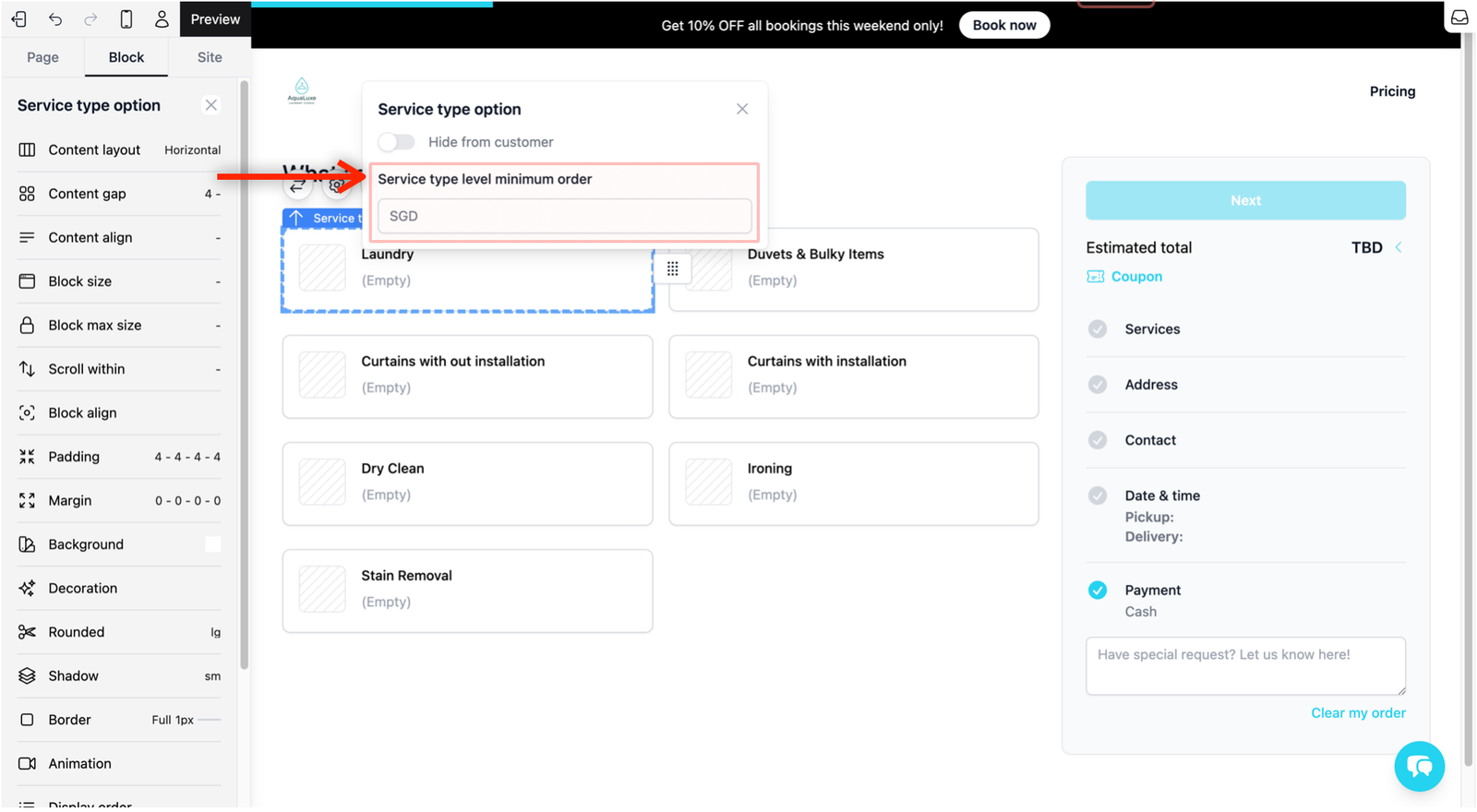Click the grid drag handle beside Laundry
The image size is (1477, 812).
[673, 269]
